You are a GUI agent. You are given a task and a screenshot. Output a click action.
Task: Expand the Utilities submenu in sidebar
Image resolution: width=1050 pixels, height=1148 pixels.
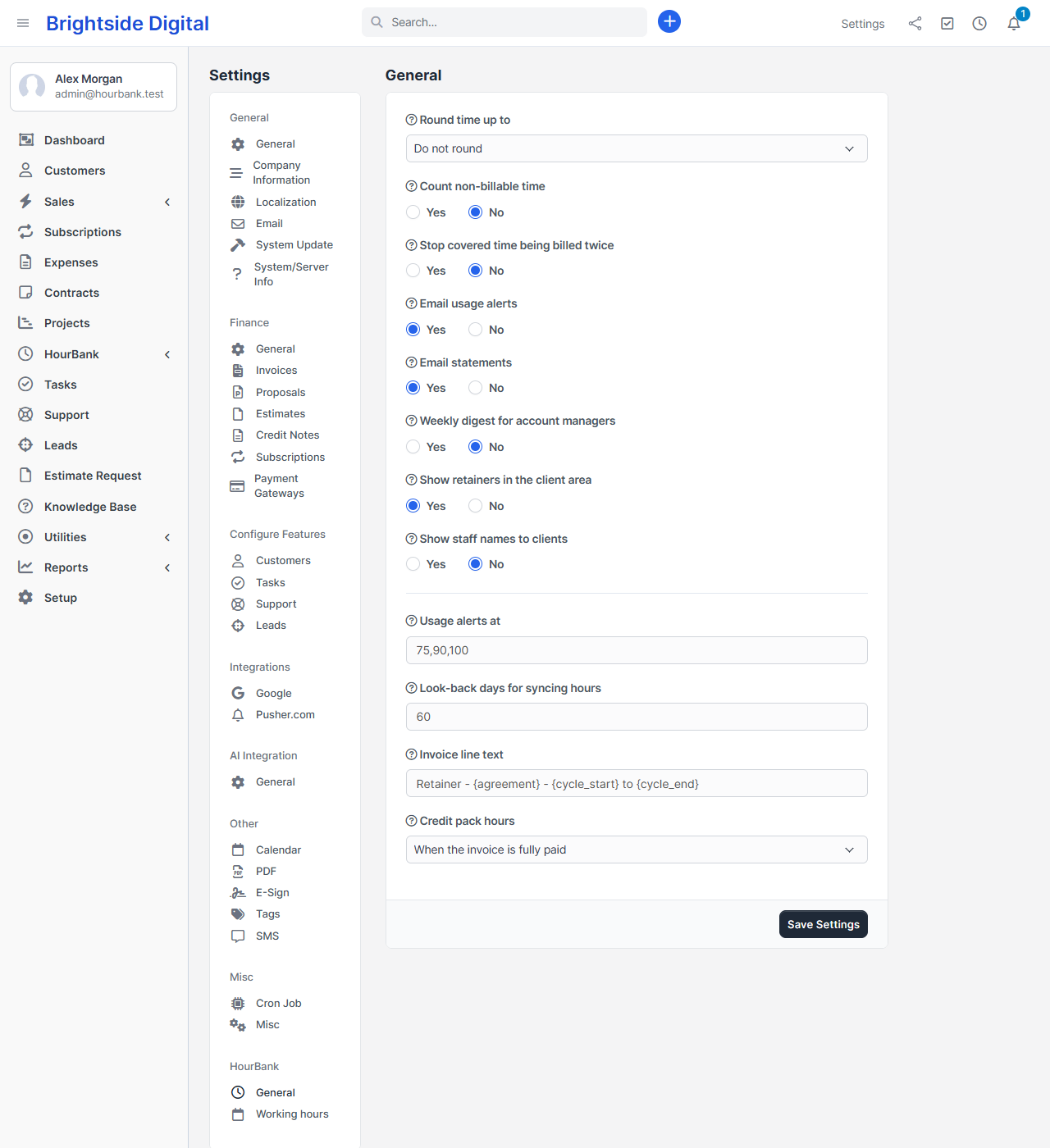click(167, 537)
